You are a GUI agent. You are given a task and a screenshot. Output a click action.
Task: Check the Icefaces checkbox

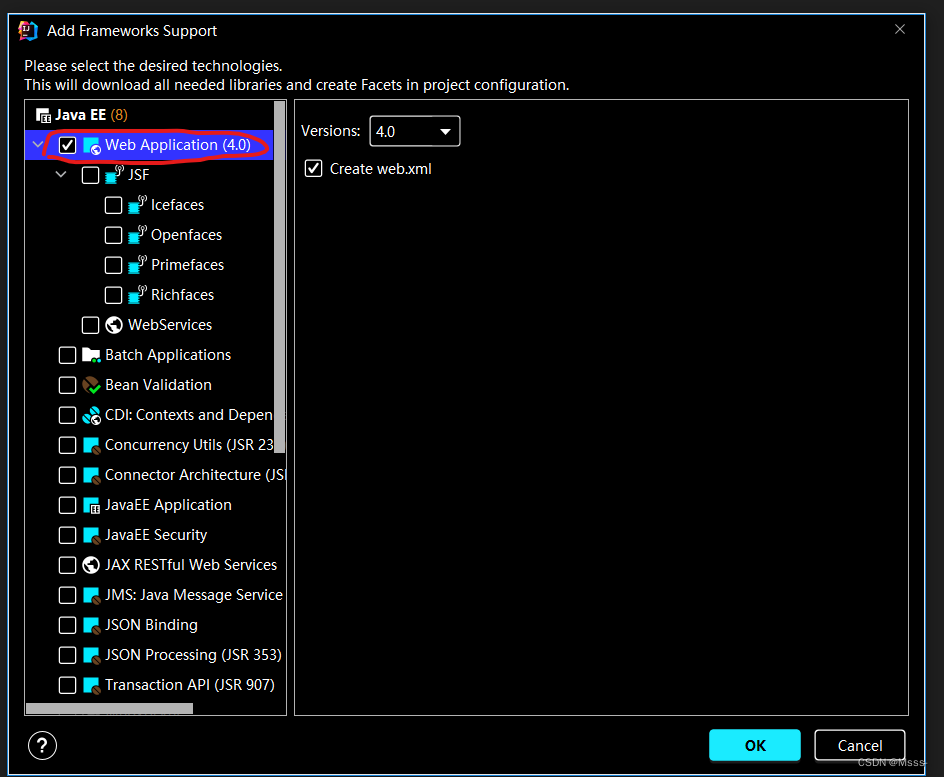coord(113,205)
